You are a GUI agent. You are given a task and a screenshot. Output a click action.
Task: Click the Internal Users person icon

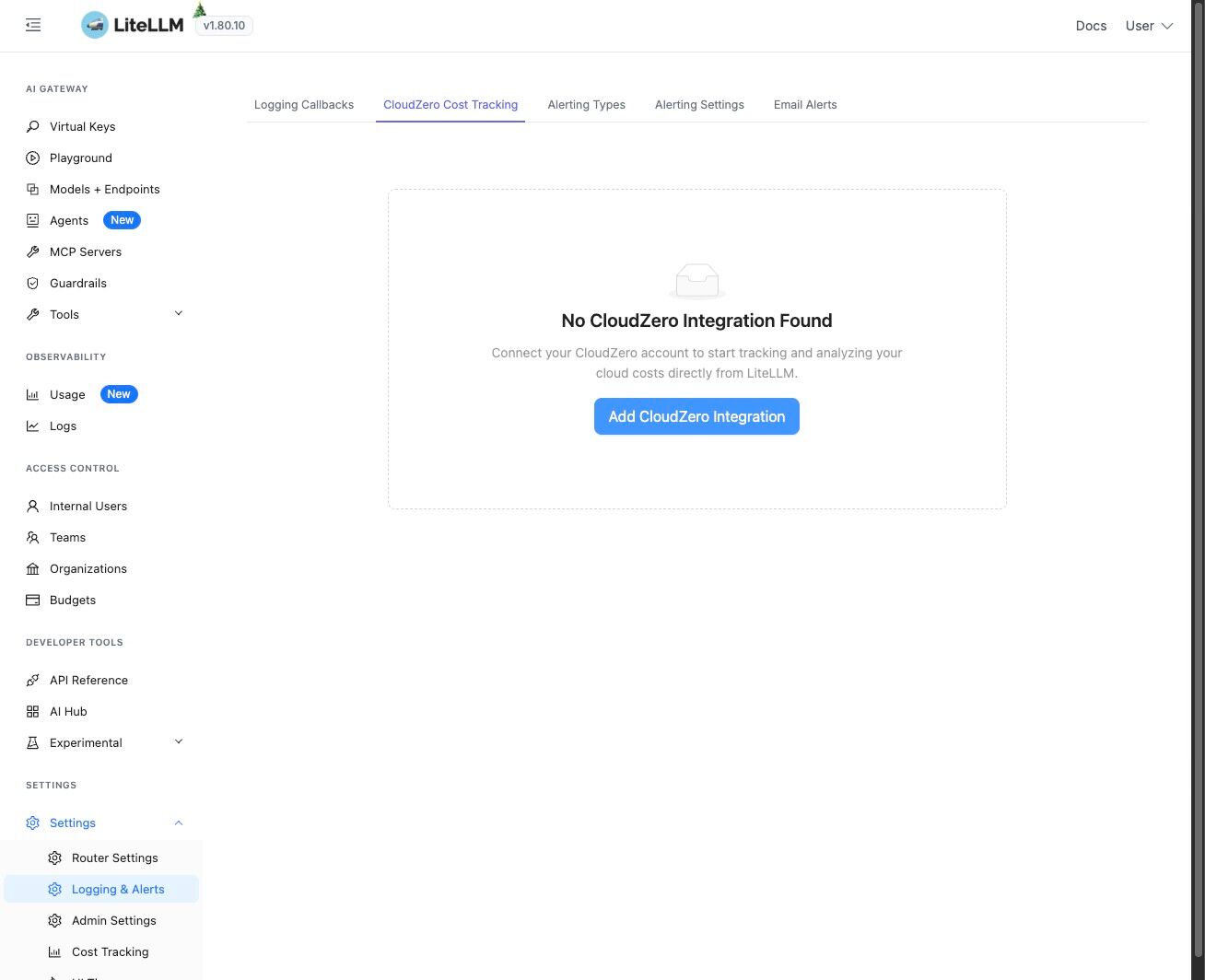coord(33,506)
